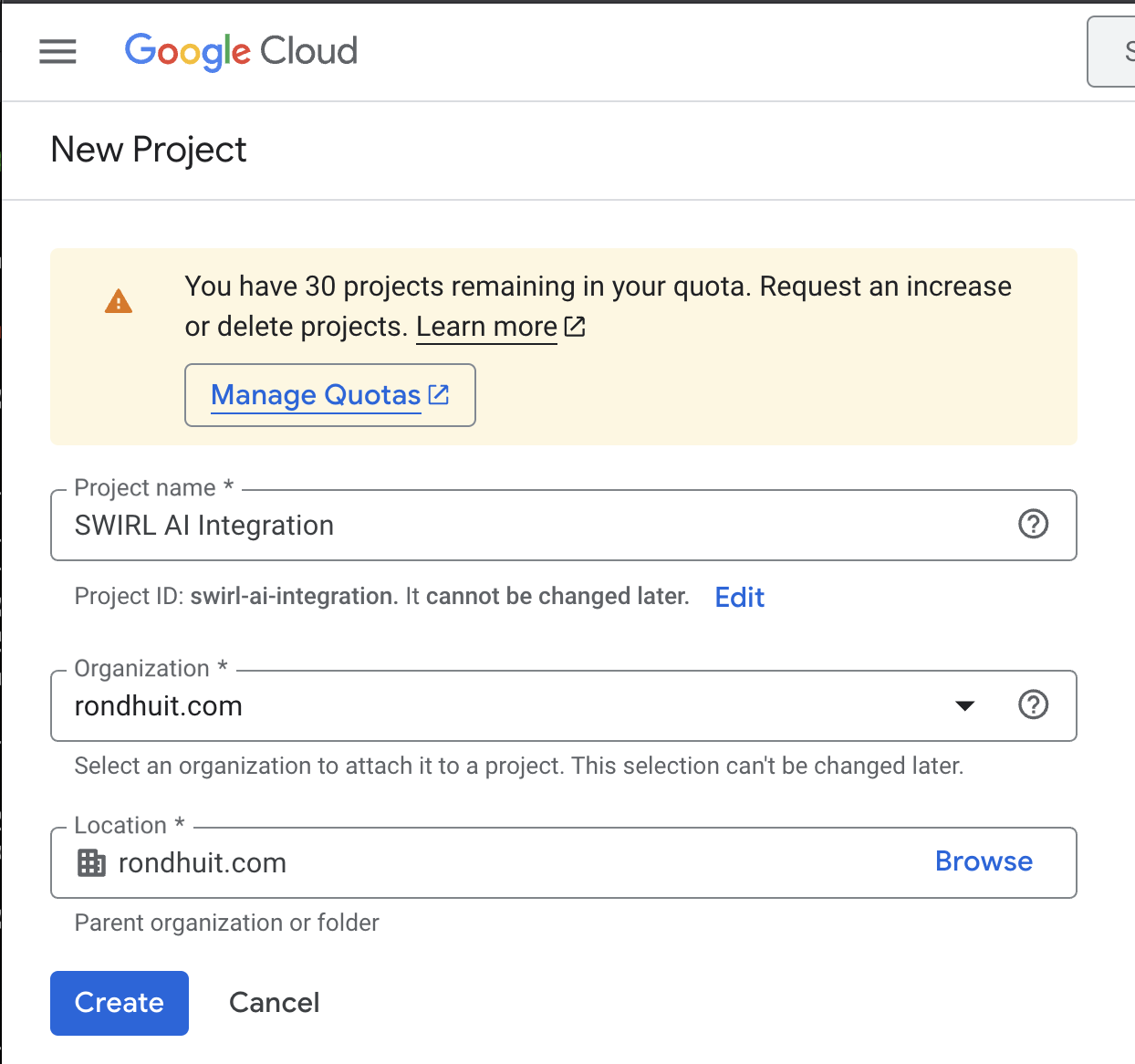This screenshot has height=1064, width=1135.
Task: Click the external-link icon after Learn more
Action: point(575,326)
